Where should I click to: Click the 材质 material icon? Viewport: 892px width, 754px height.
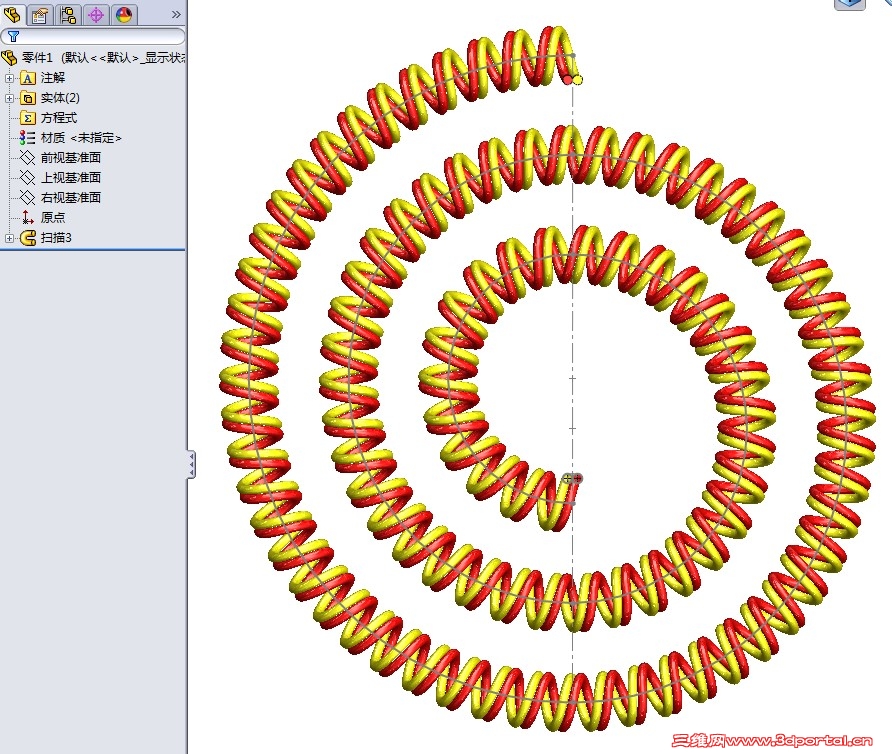[27, 138]
